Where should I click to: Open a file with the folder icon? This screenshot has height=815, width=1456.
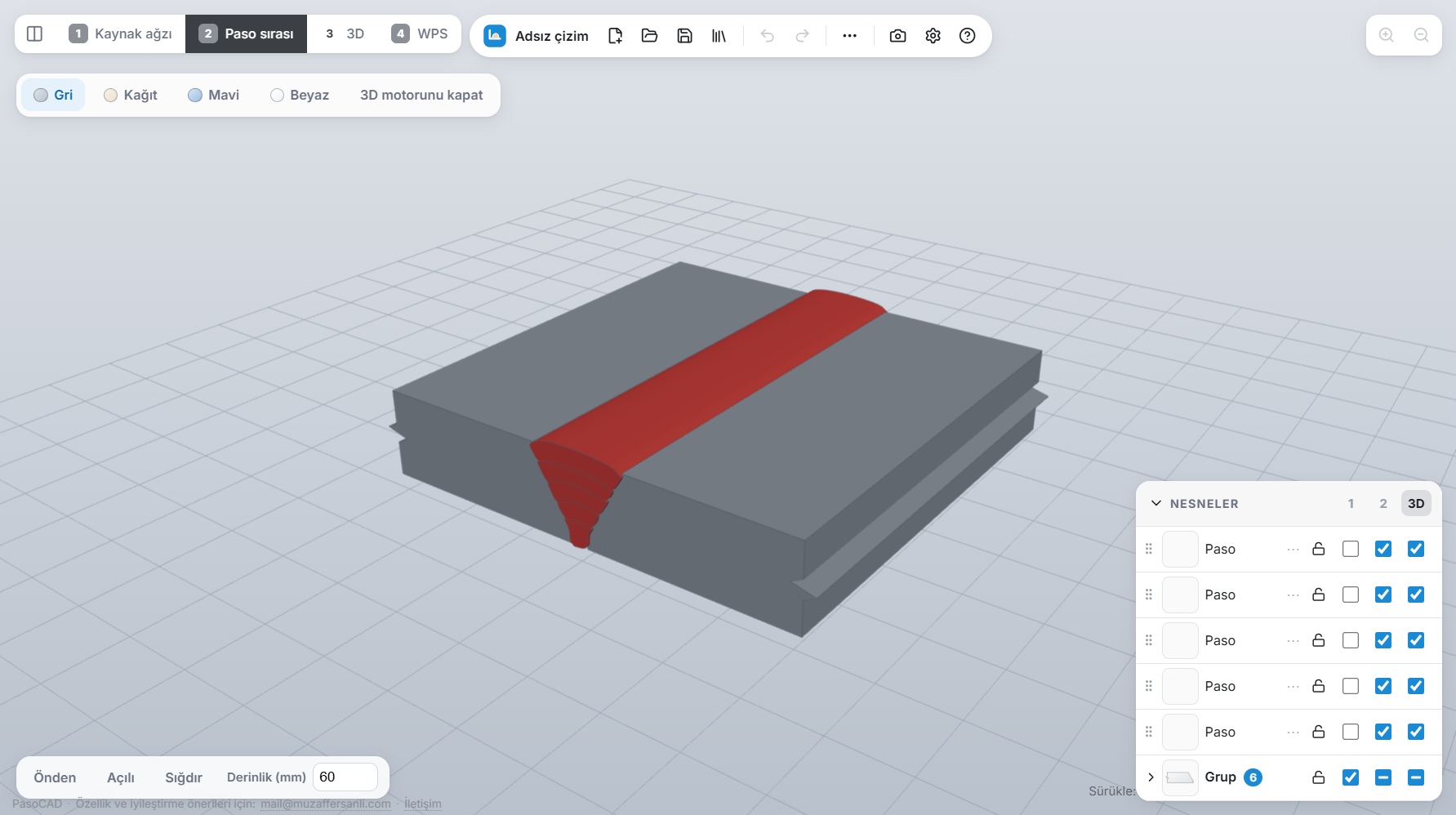[650, 36]
